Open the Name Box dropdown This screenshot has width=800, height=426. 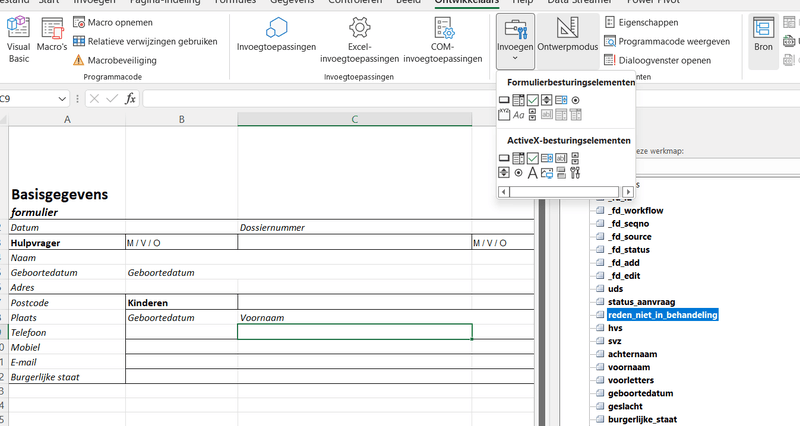pos(62,99)
